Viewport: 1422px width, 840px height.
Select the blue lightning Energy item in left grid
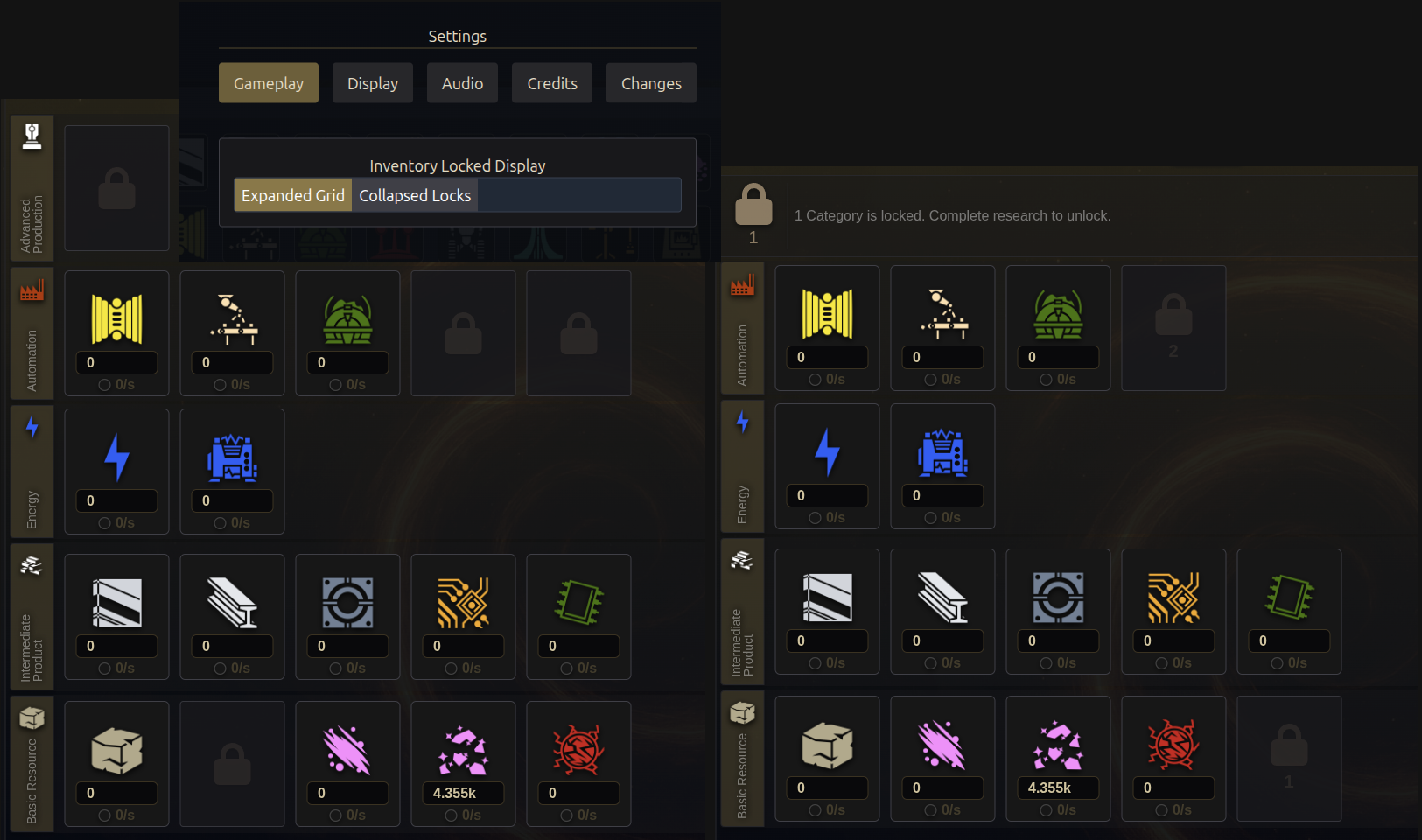116,472
